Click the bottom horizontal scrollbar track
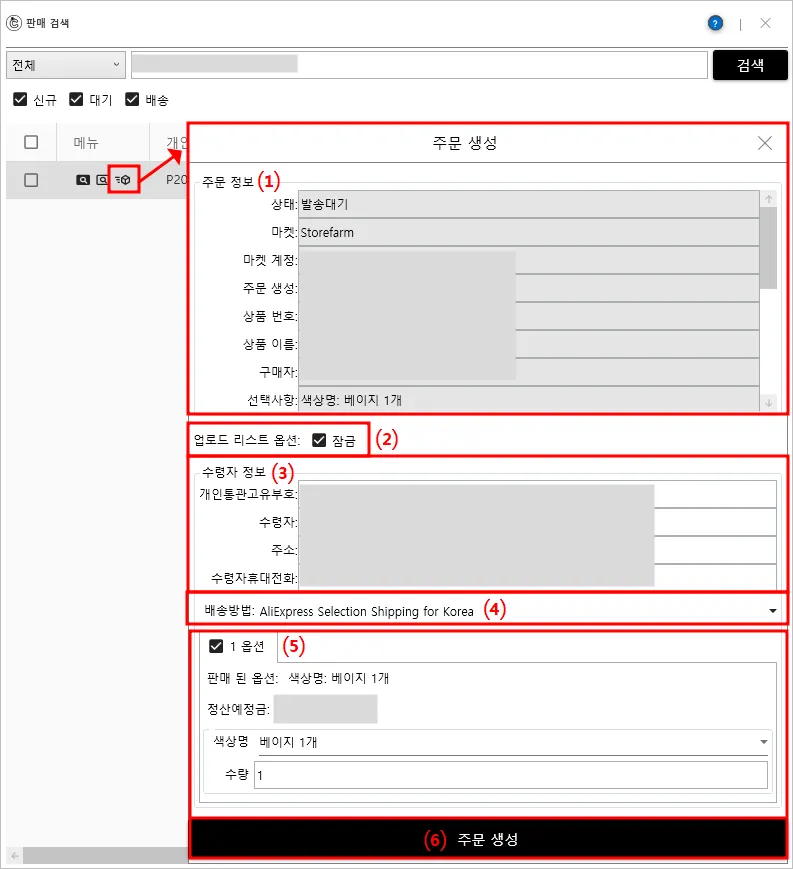The height and width of the screenshot is (869, 793). click(x=105, y=856)
